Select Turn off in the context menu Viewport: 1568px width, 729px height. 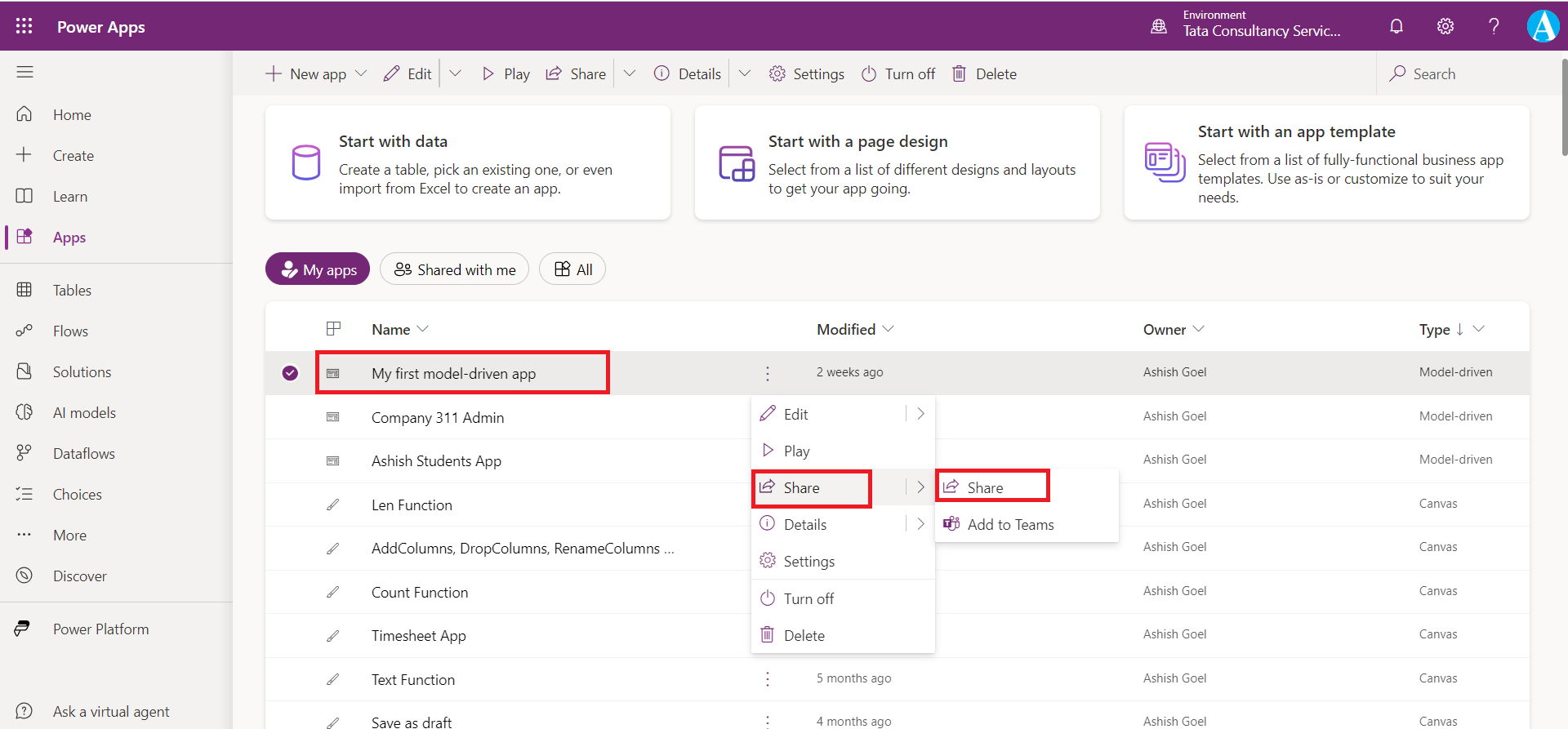[x=808, y=599]
